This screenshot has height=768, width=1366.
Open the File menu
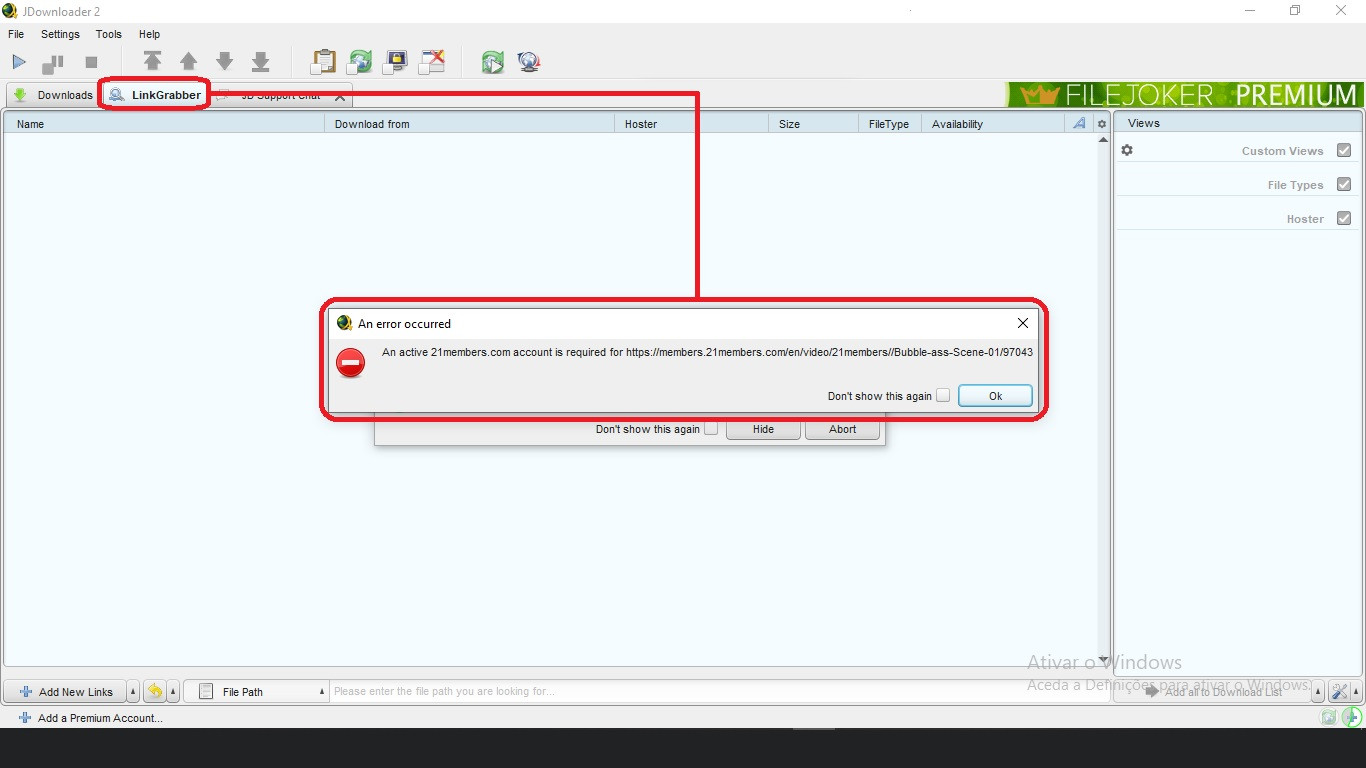point(16,34)
